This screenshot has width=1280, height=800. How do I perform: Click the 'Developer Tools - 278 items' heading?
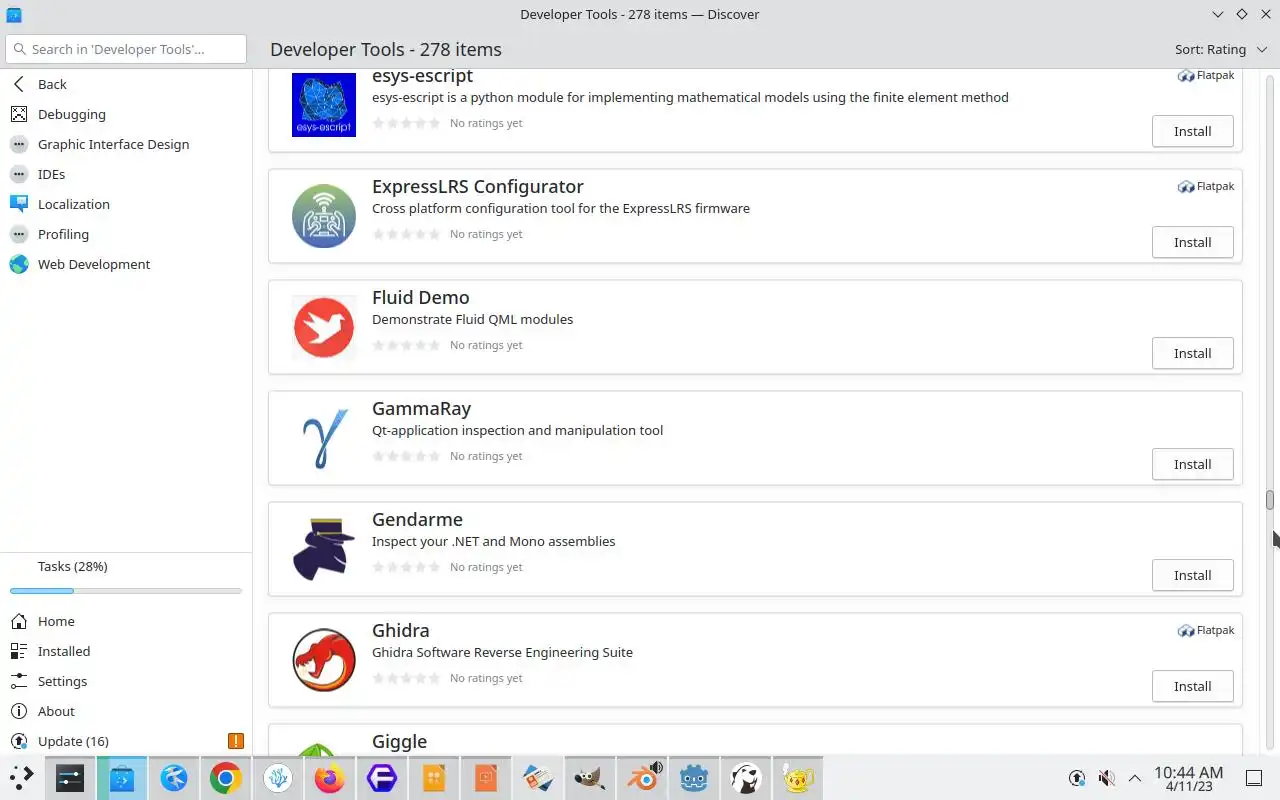[x=386, y=49]
